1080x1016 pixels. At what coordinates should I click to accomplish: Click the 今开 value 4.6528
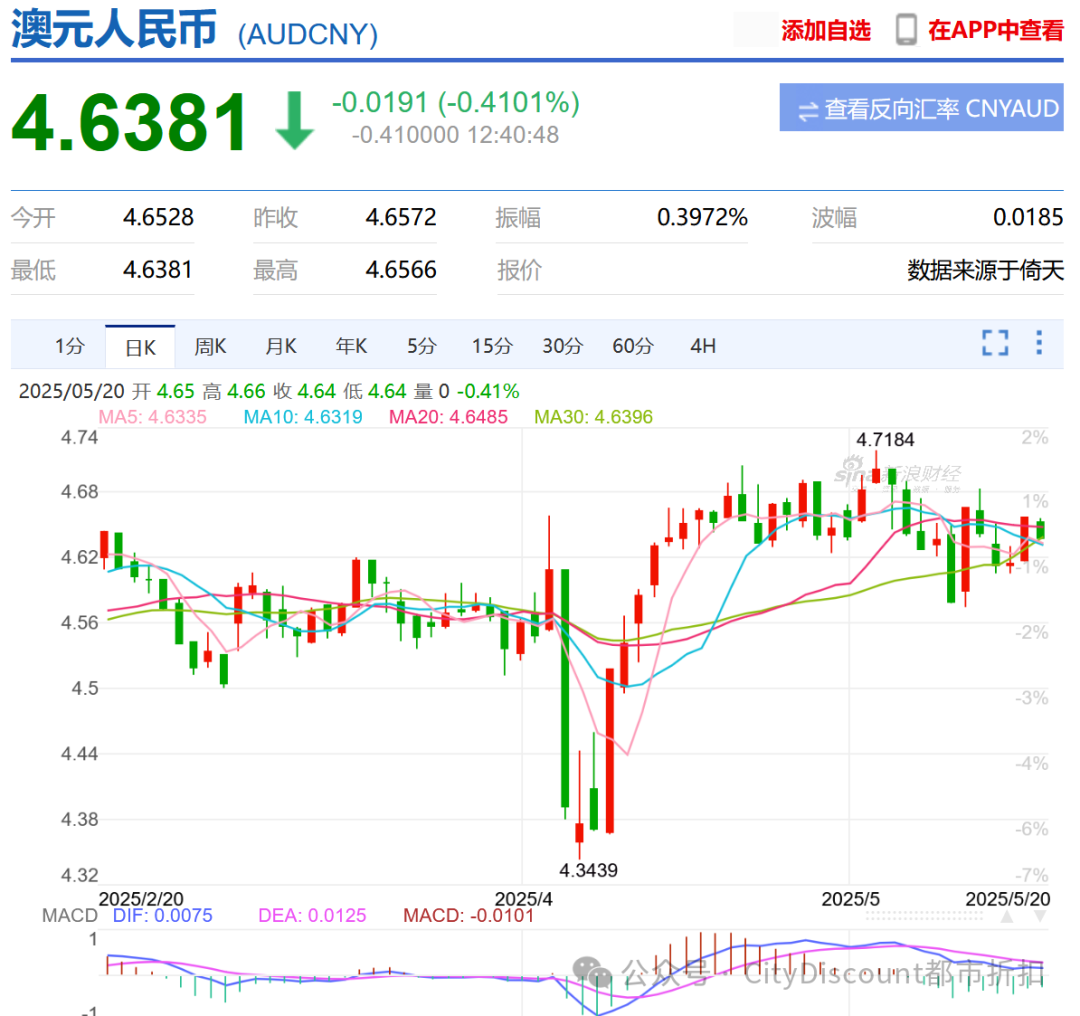[x=158, y=218]
